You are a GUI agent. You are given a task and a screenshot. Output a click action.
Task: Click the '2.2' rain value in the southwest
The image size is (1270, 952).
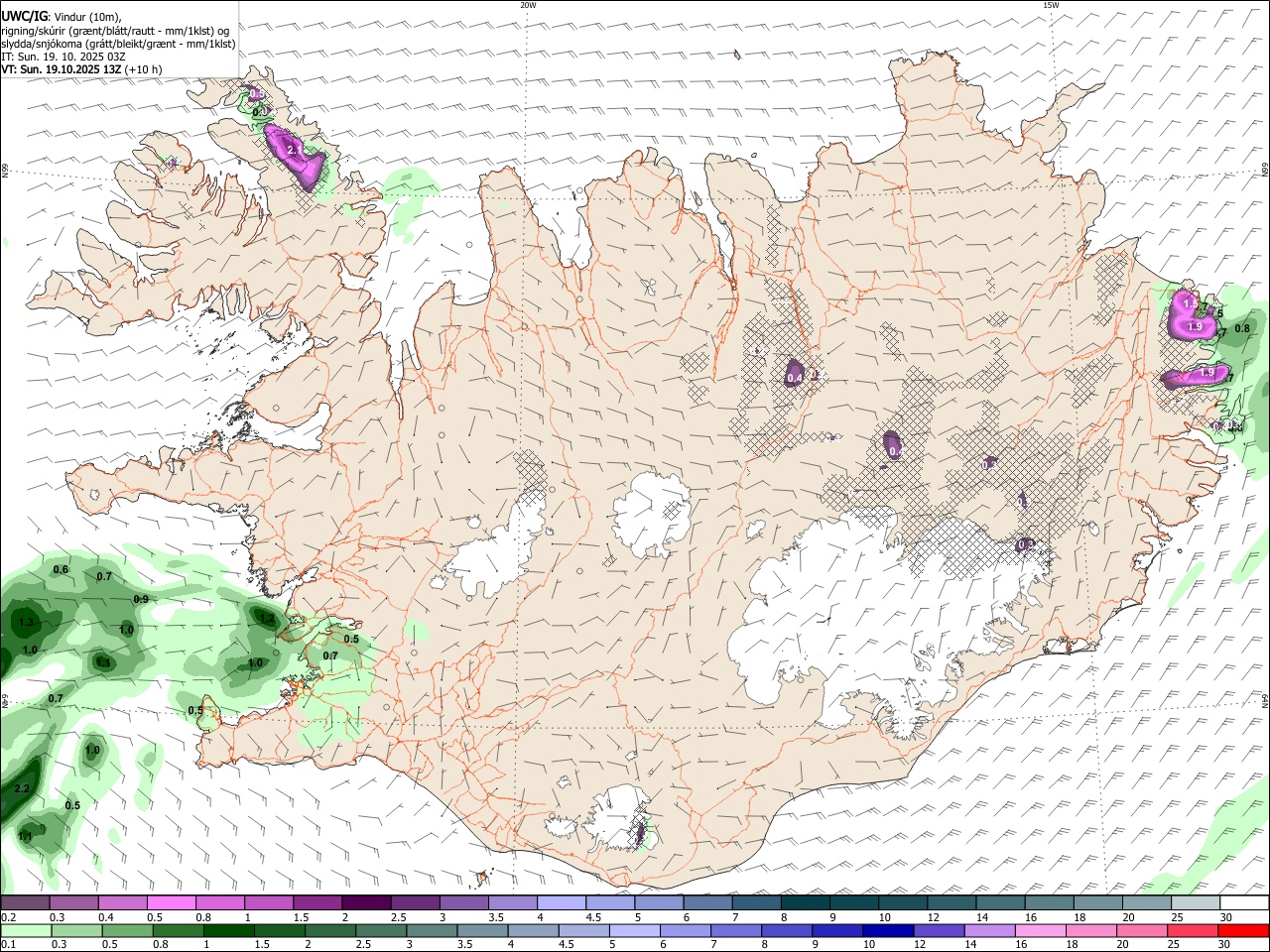22,788
